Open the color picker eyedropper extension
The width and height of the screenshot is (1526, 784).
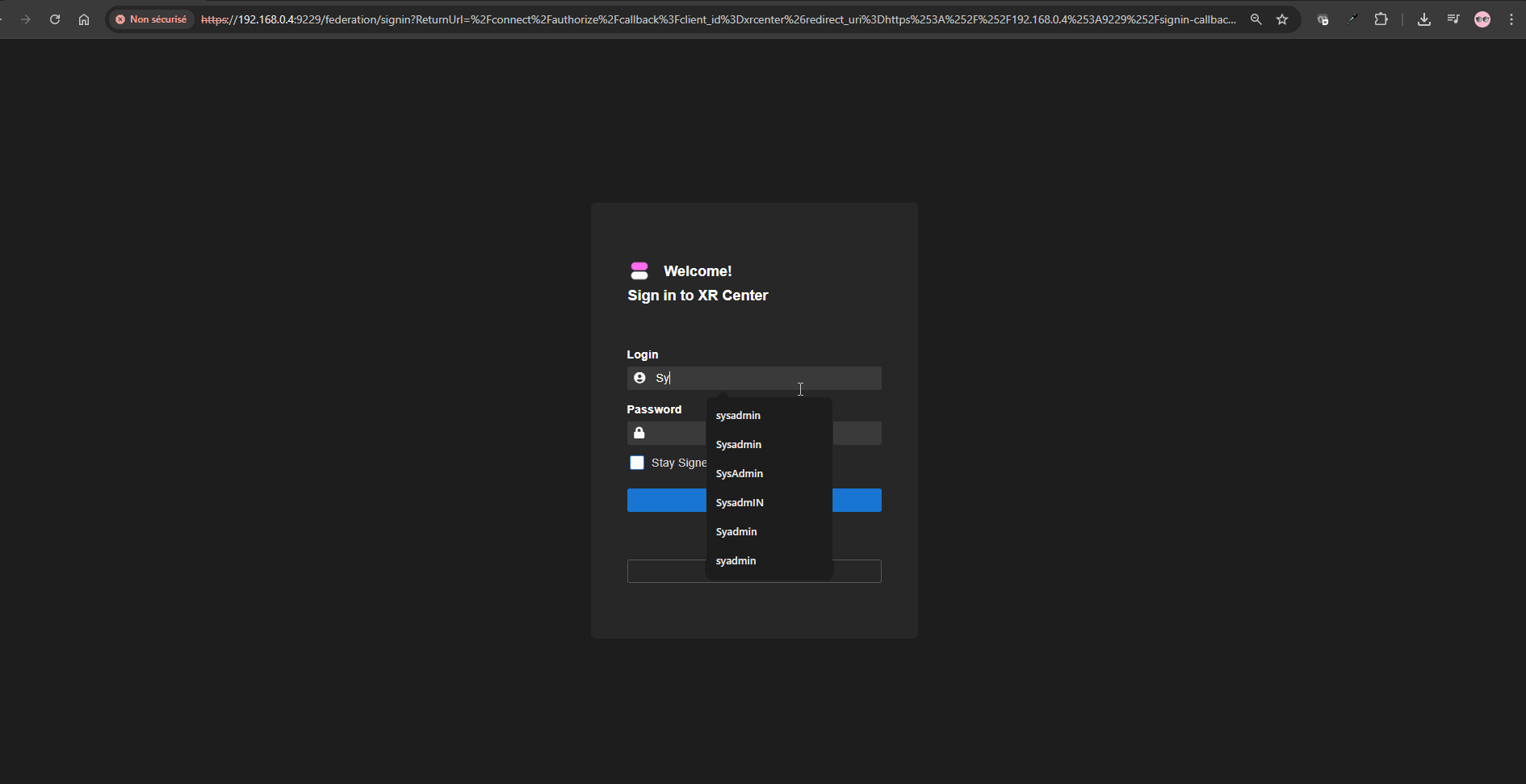coord(1352,19)
